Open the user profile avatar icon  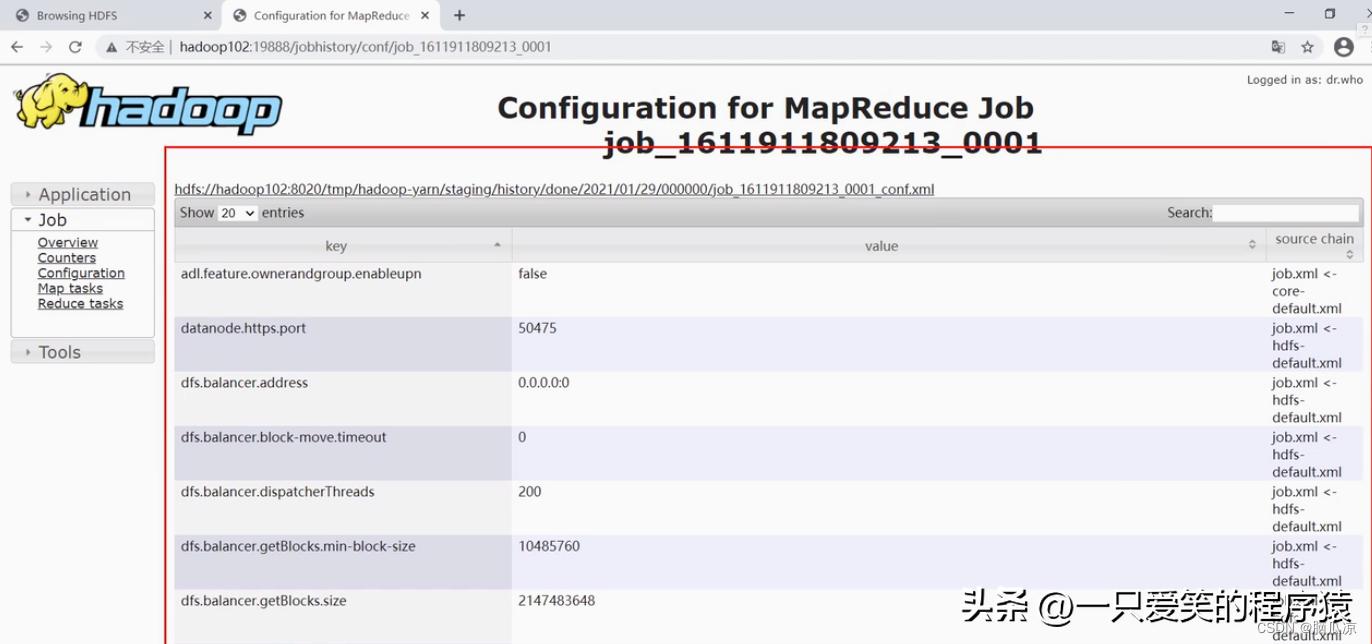[1343, 47]
